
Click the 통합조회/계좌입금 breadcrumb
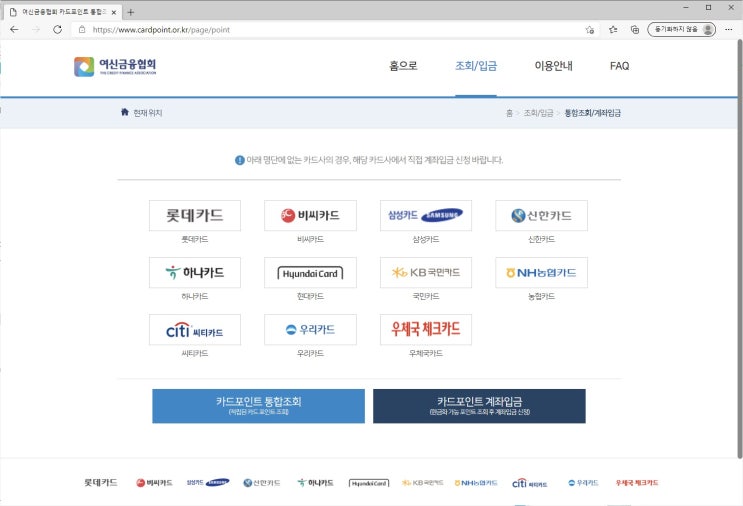(x=592, y=113)
